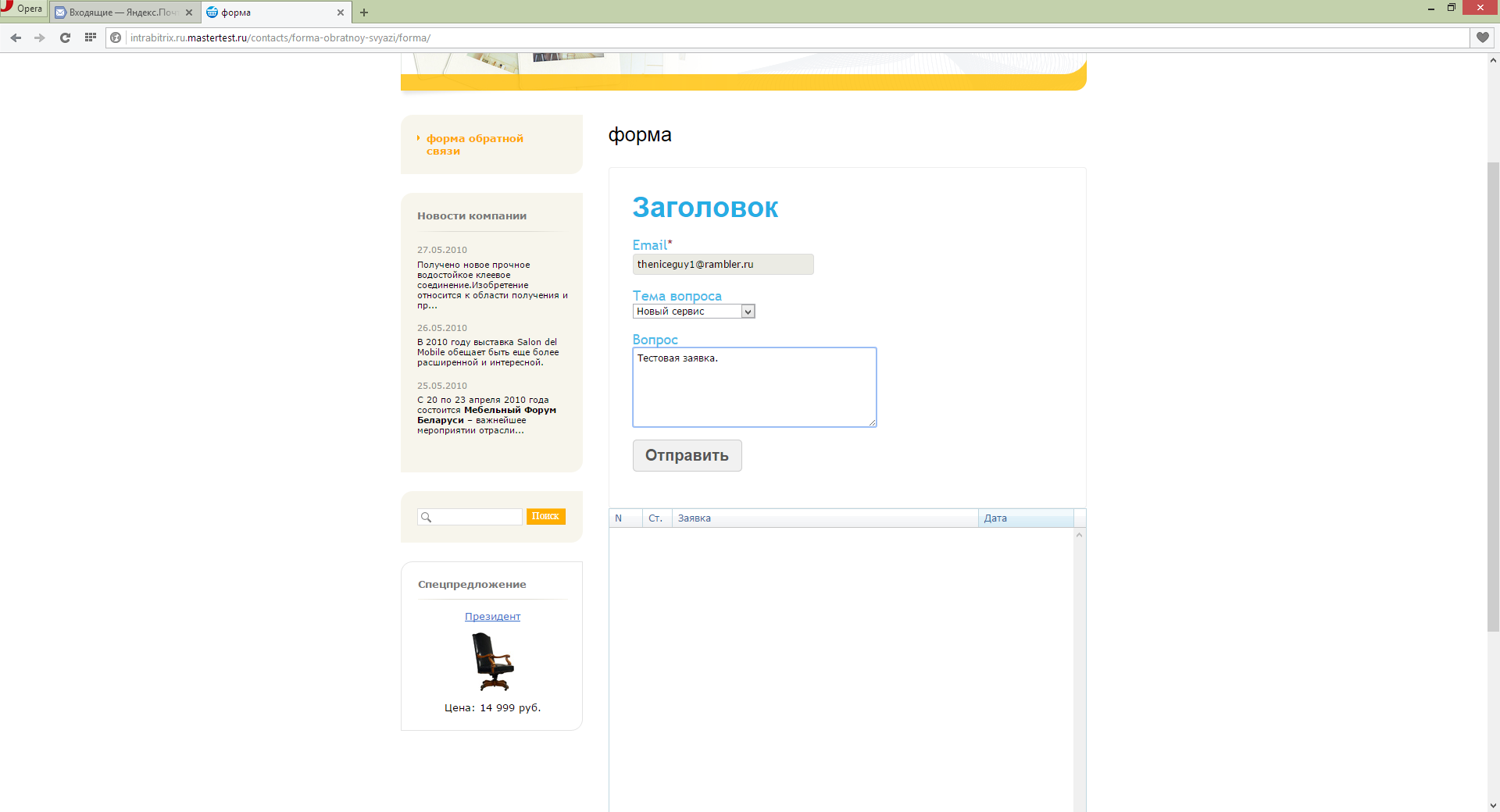Open a new tab with plus button

click(x=364, y=12)
